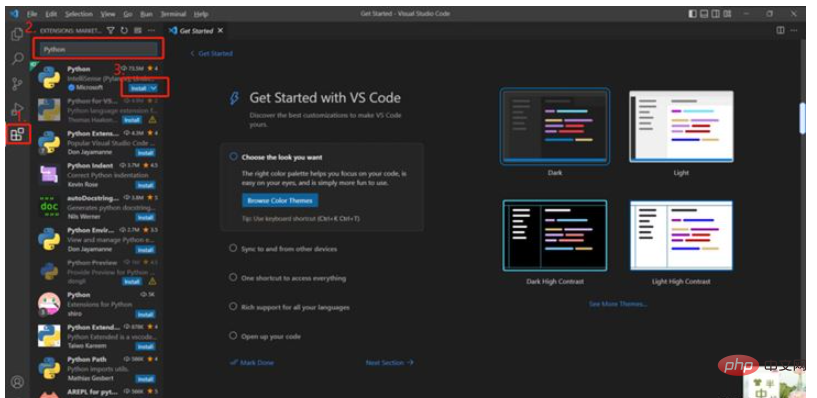Image resolution: width=817 pixels, height=398 pixels.
Task: Open the File menu
Action: click(32, 14)
